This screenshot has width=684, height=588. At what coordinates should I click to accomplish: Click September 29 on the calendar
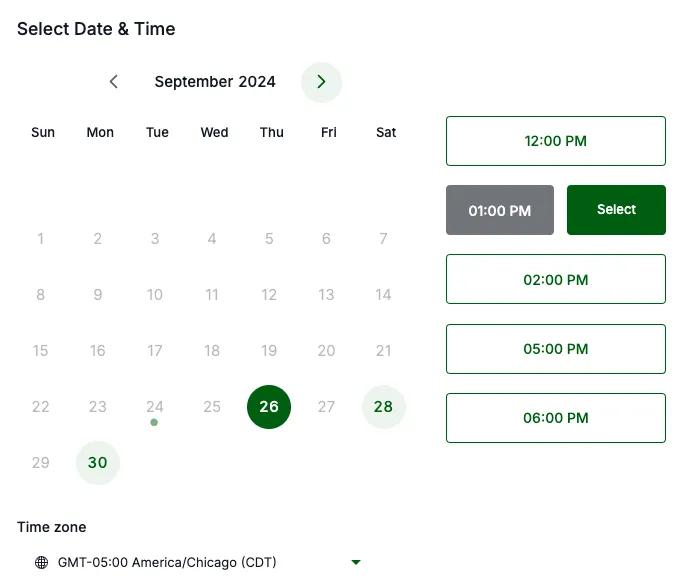coord(41,463)
